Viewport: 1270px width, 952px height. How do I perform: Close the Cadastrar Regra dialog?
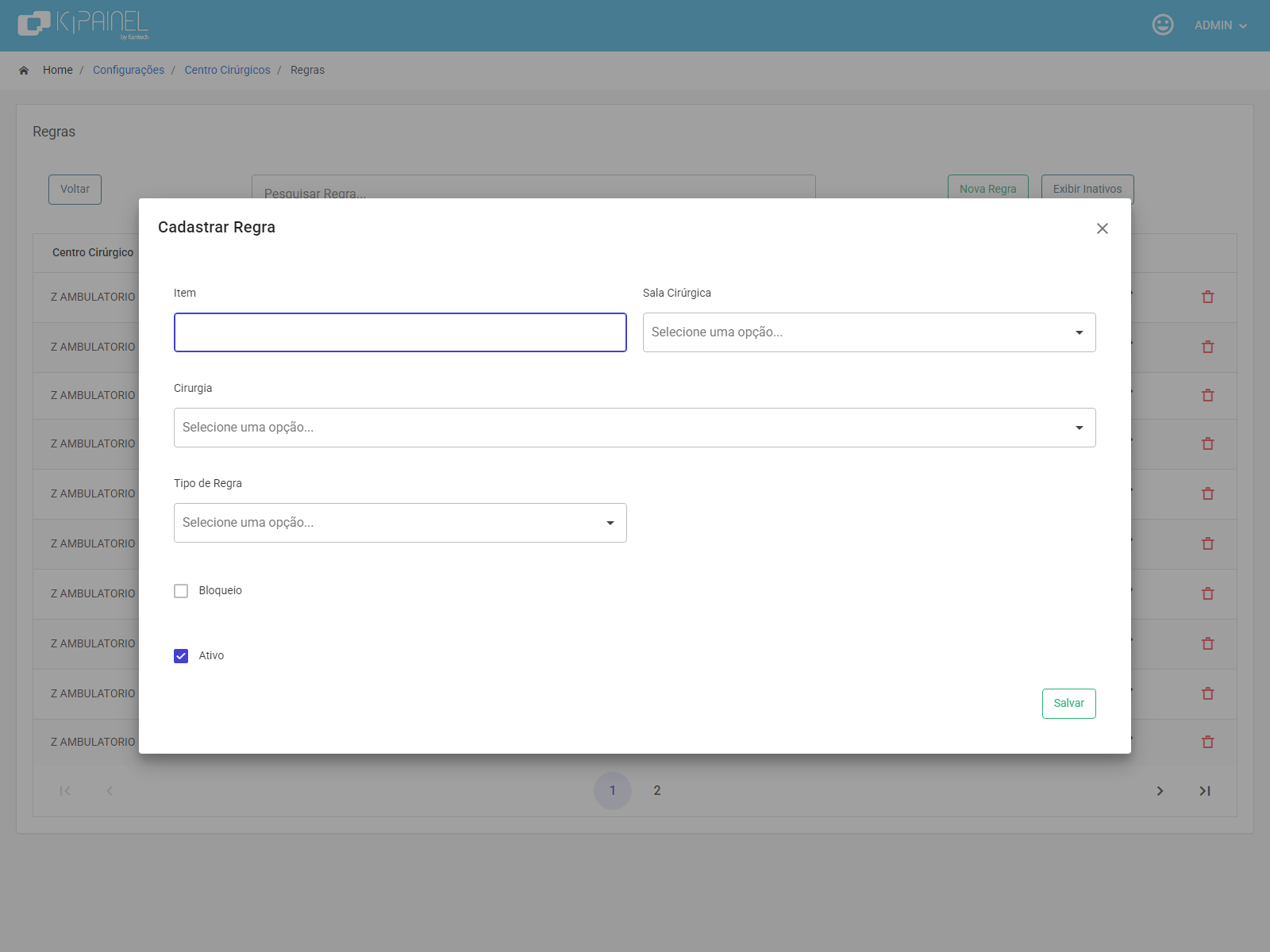tap(1102, 228)
